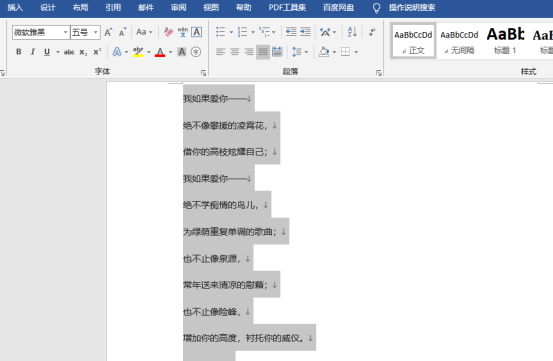Apply the 标题 1 style
The height and width of the screenshot is (361, 553).
[505, 41]
